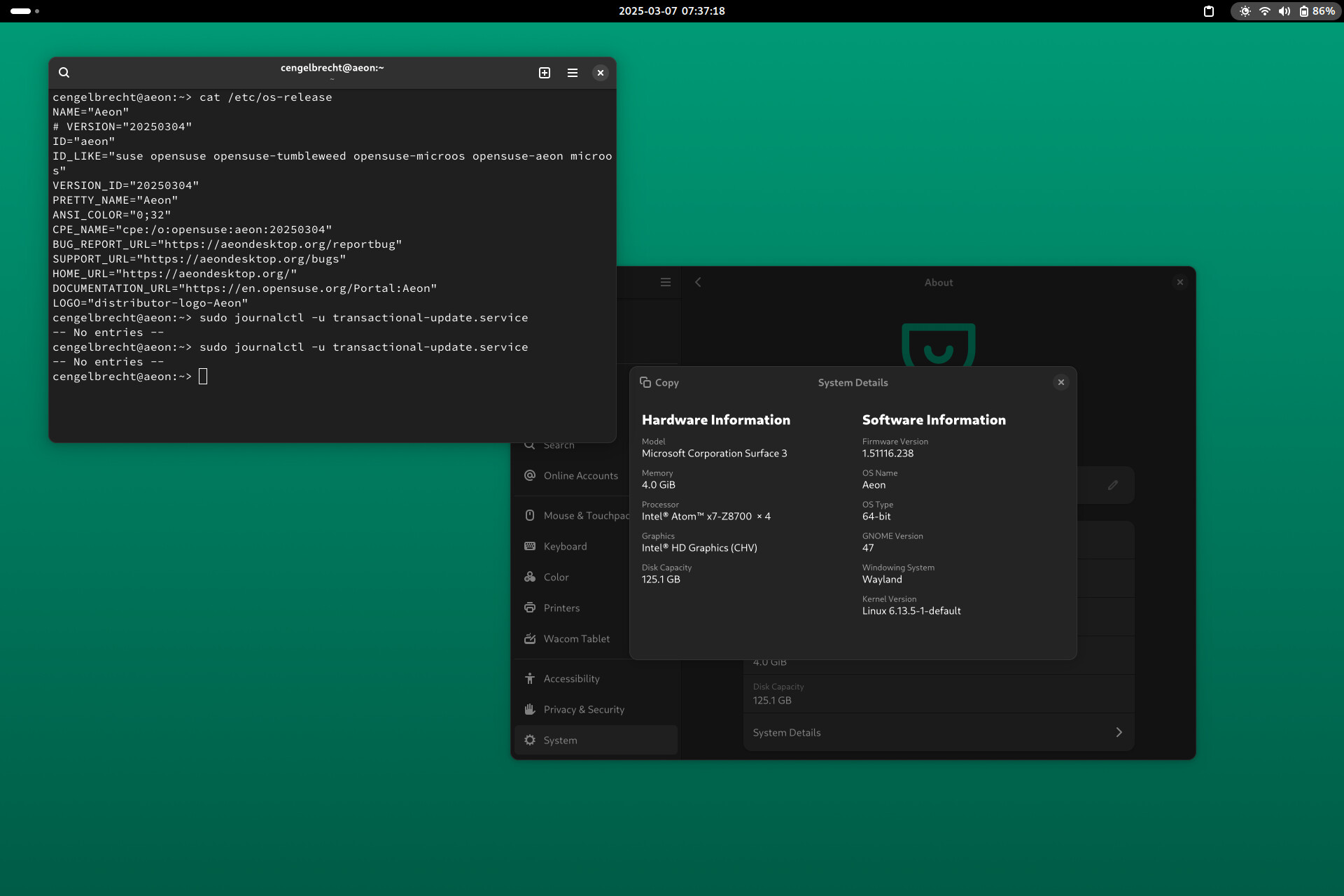1344x896 pixels.
Task: Open the terminal hamburger menu
Action: pyautogui.click(x=573, y=73)
